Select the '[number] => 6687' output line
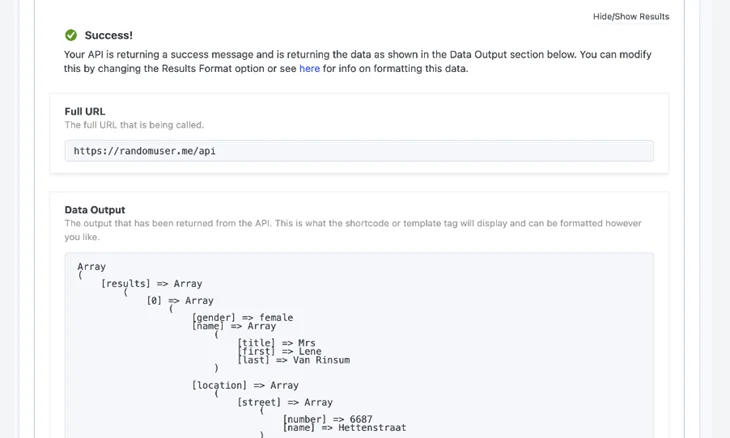This screenshot has width=730, height=438. (x=328, y=419)
